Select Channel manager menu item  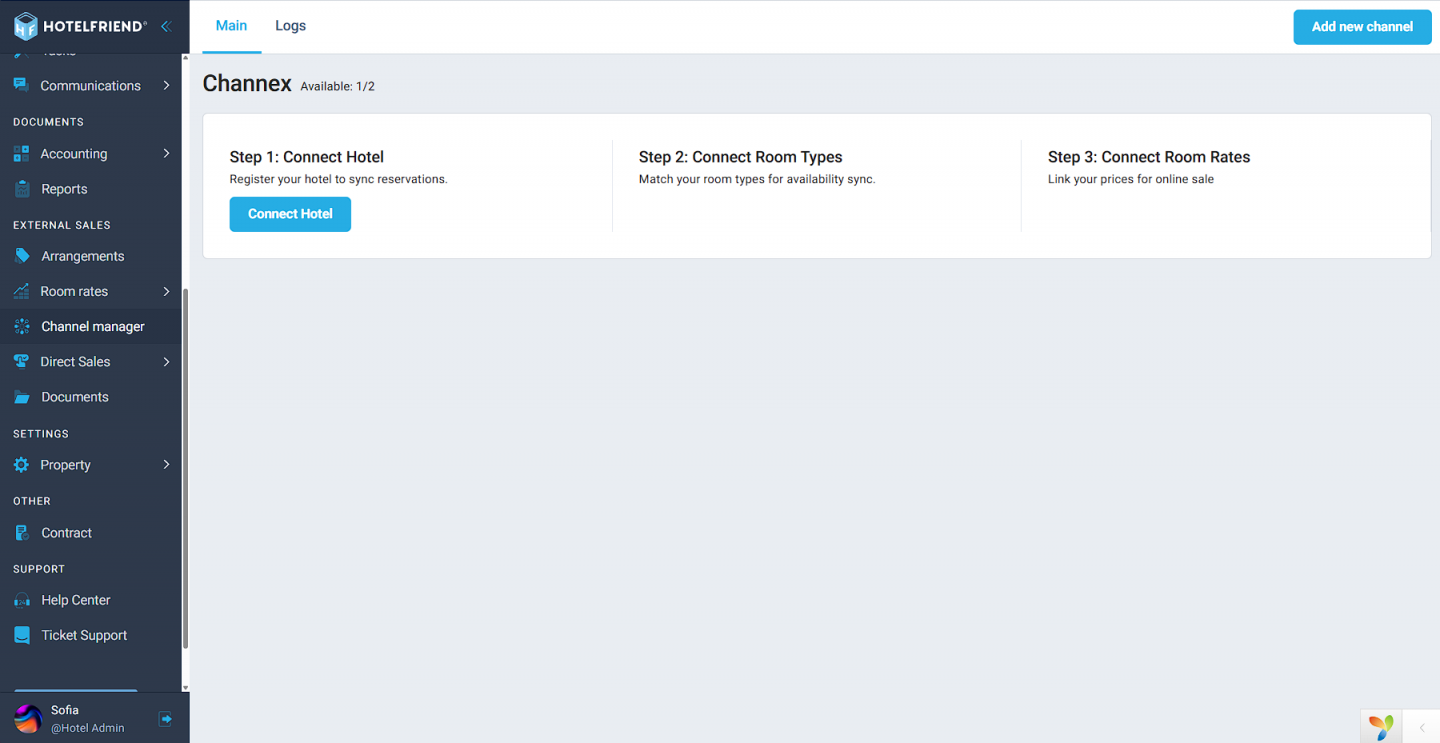tap(91, 326)
